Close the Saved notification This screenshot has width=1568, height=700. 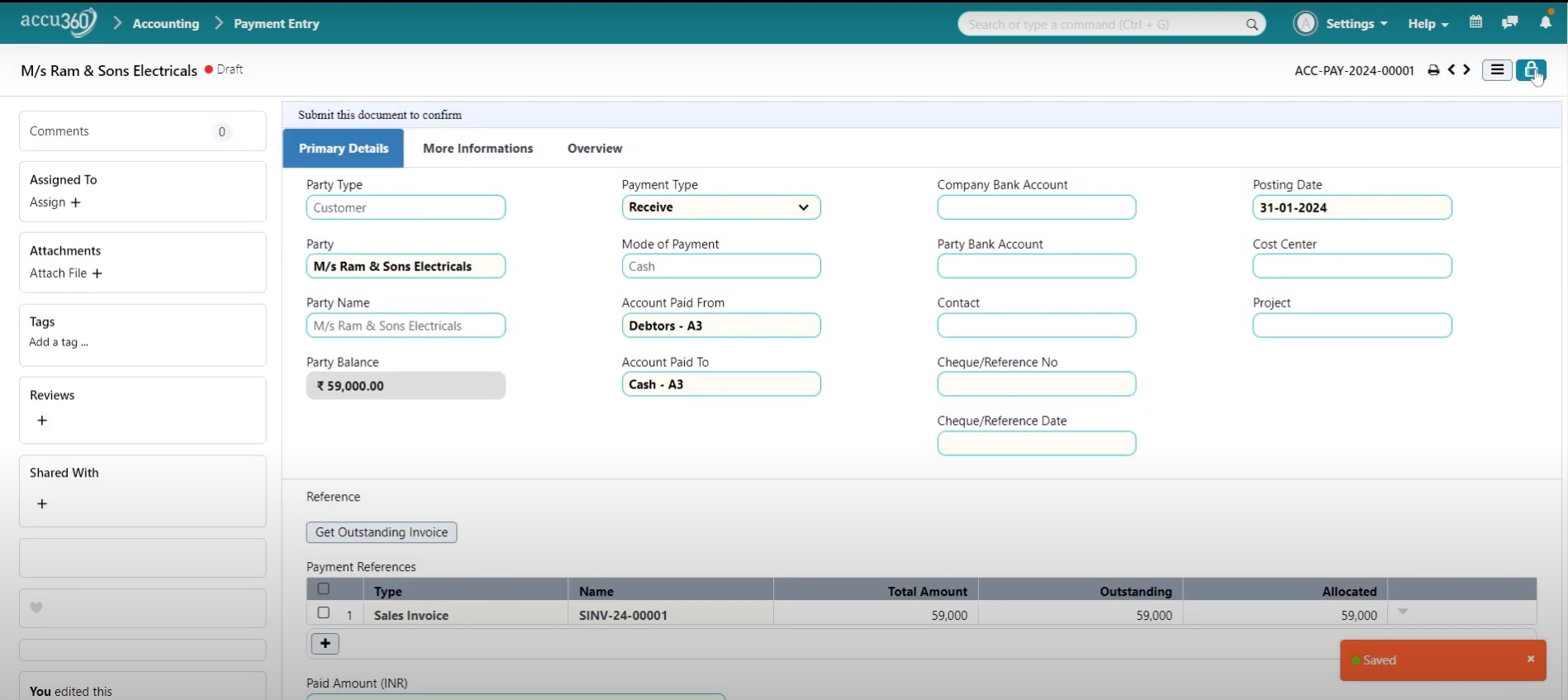1531,659
